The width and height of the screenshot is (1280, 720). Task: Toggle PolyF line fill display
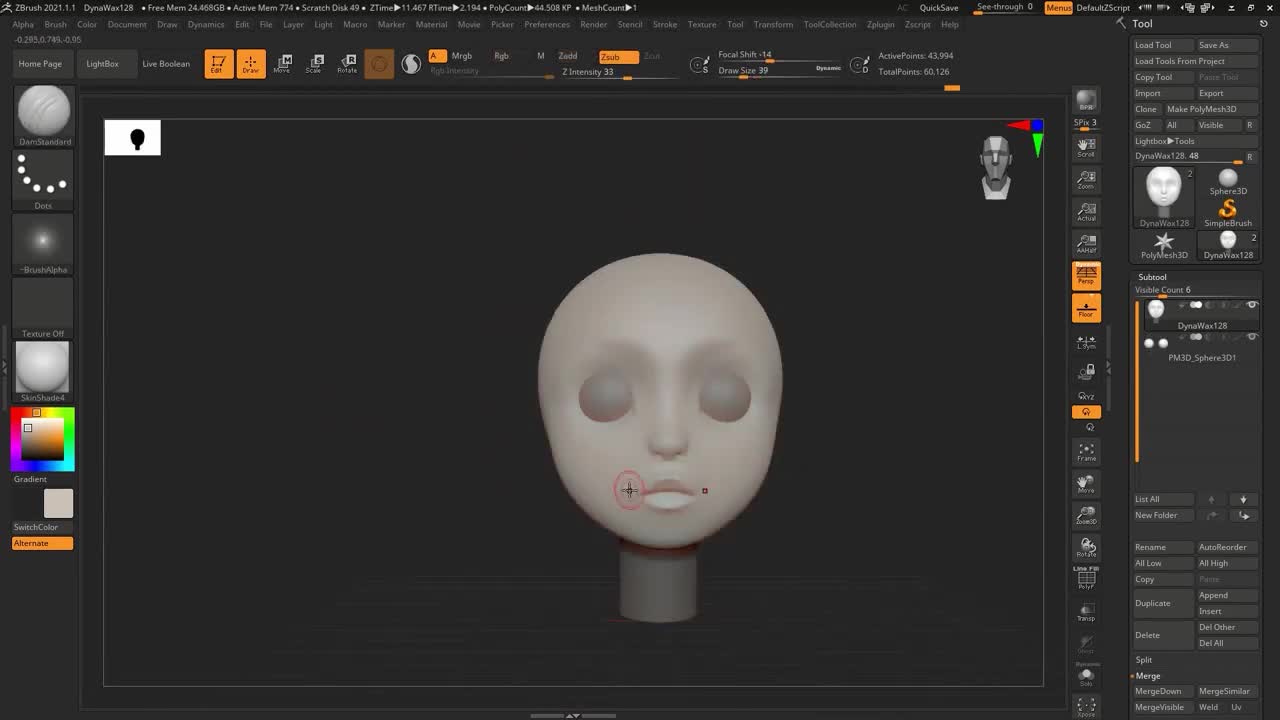click(1086, 579)
